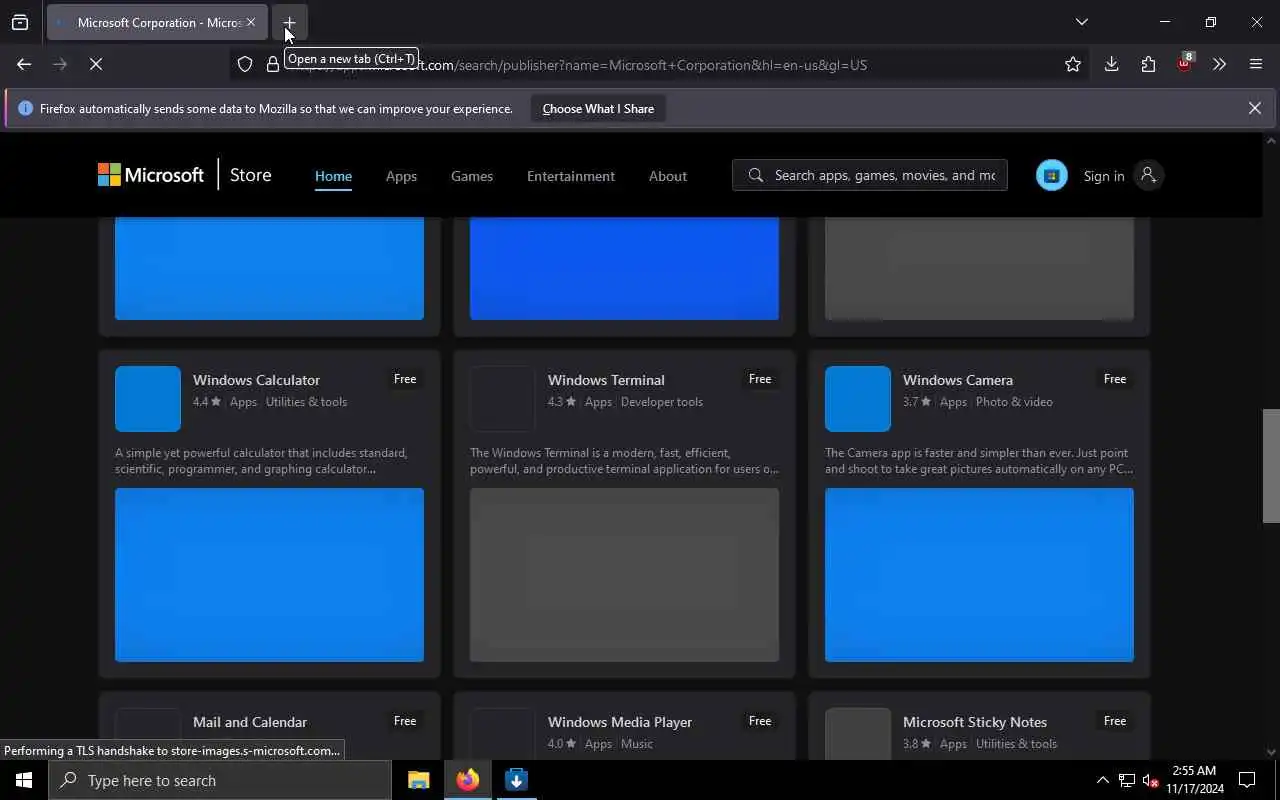The width and height of the screenshot is (1280, 800).
Task: Open the Windows Start menu
Action: pos(24,780)
